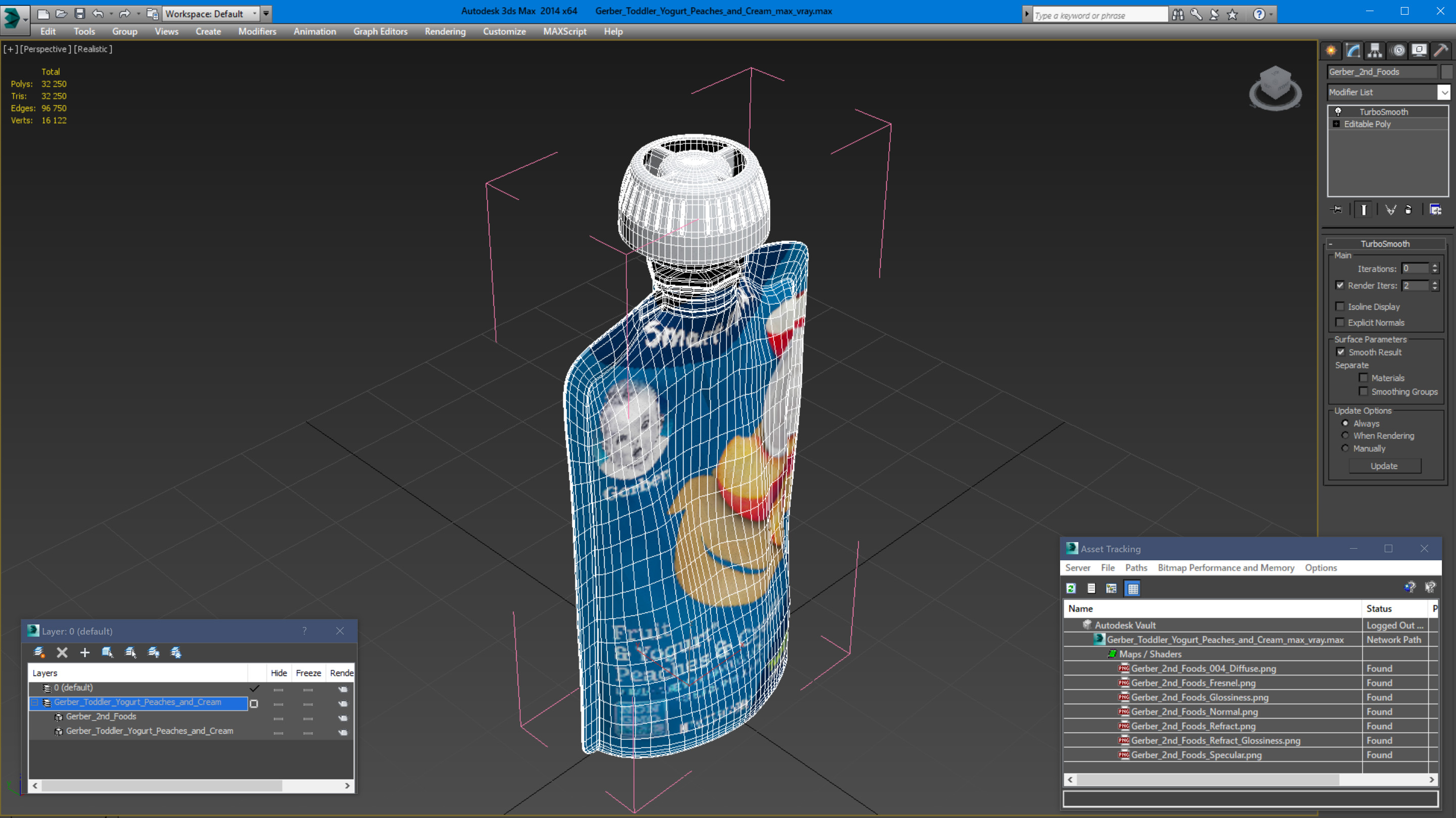The height and width of the screenshot is (818, 1456).
Task: Open Paths menu in Asset Tracking
Action: click(x=1136, y=568)
